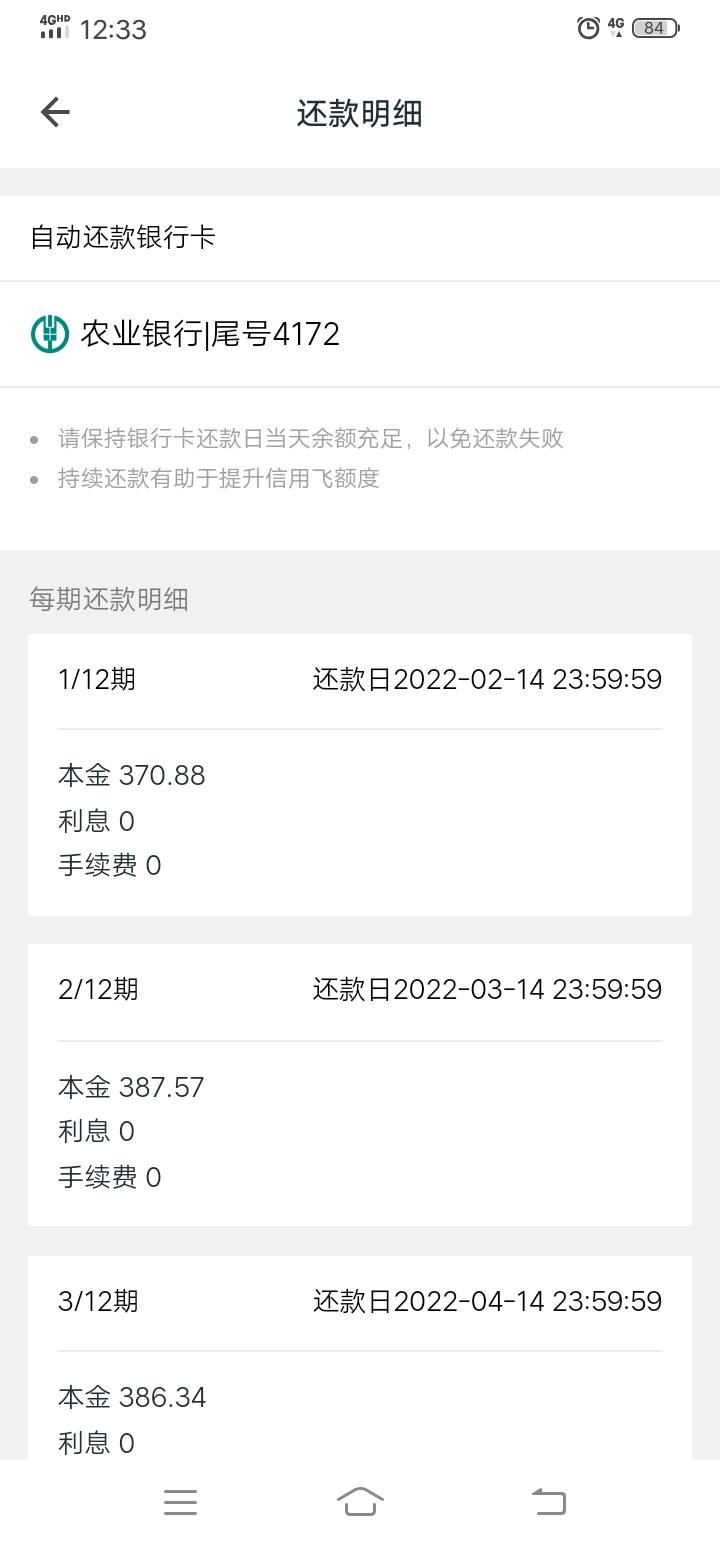Tap principal amount 本金 387.57
720x1544 pixels.
(x=132, y=1087)
